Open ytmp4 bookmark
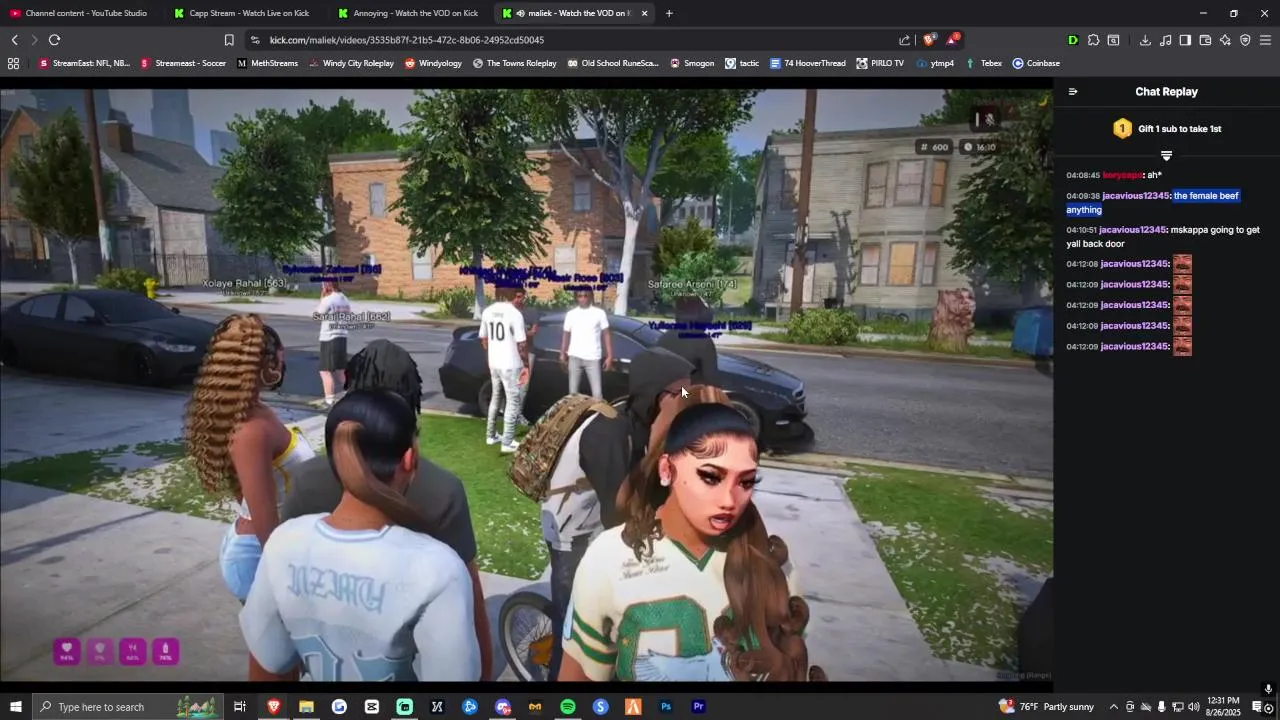The width and height of the screenshot is (1280, 720). (935, 63)
